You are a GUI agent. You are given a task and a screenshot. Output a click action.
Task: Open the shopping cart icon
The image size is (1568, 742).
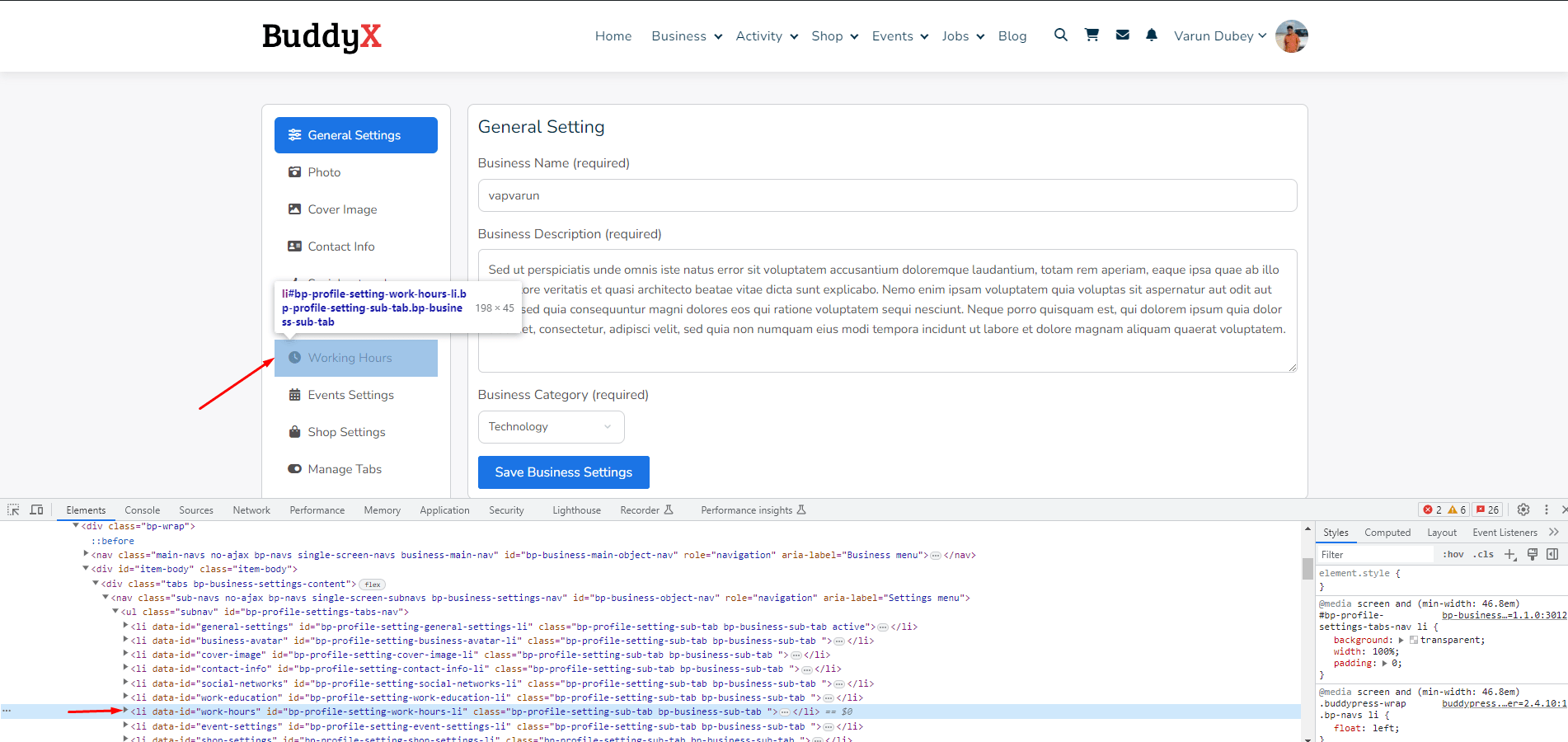pos(1091,35)
